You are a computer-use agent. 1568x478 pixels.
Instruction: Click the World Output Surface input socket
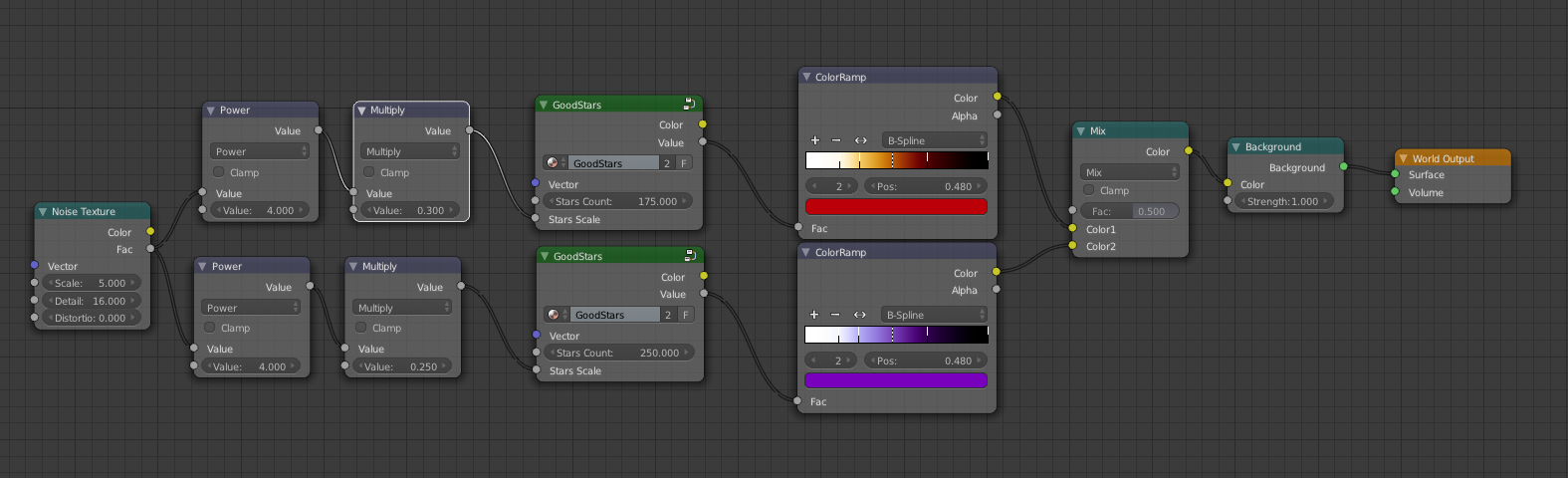(x=1395, y=174)
